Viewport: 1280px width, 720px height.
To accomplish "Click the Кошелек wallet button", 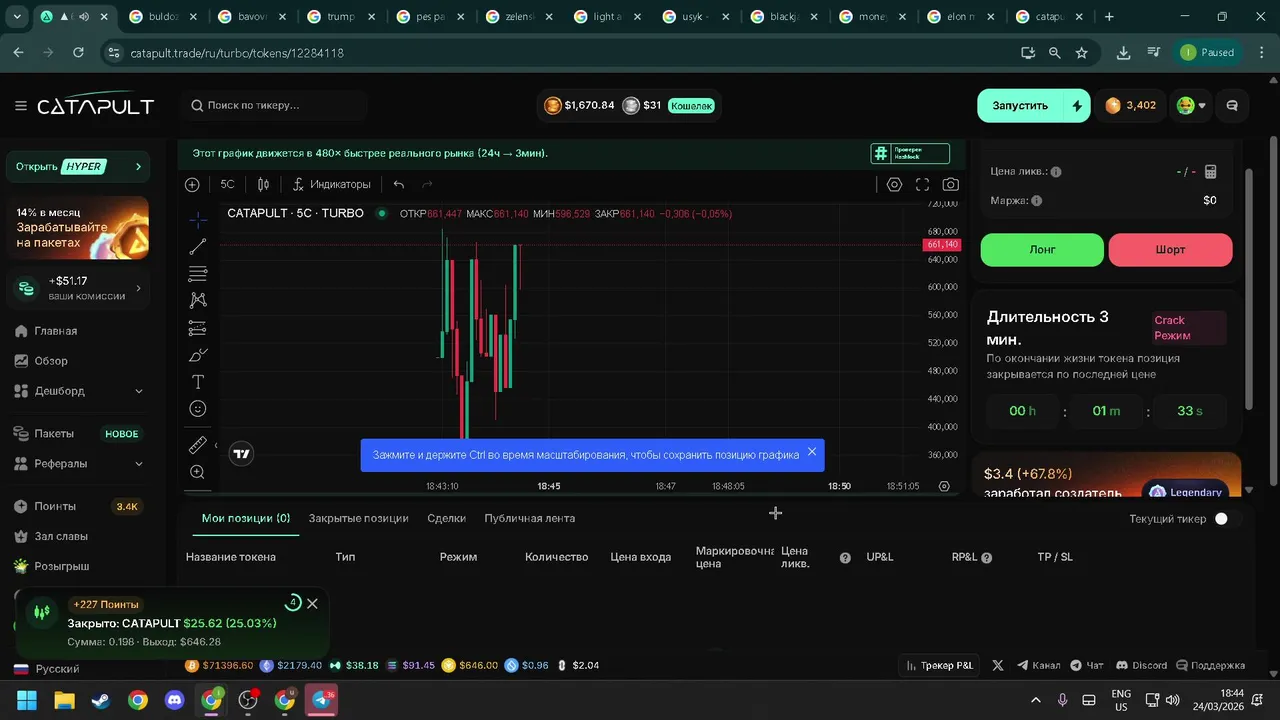I will click(x=691, y=105).
